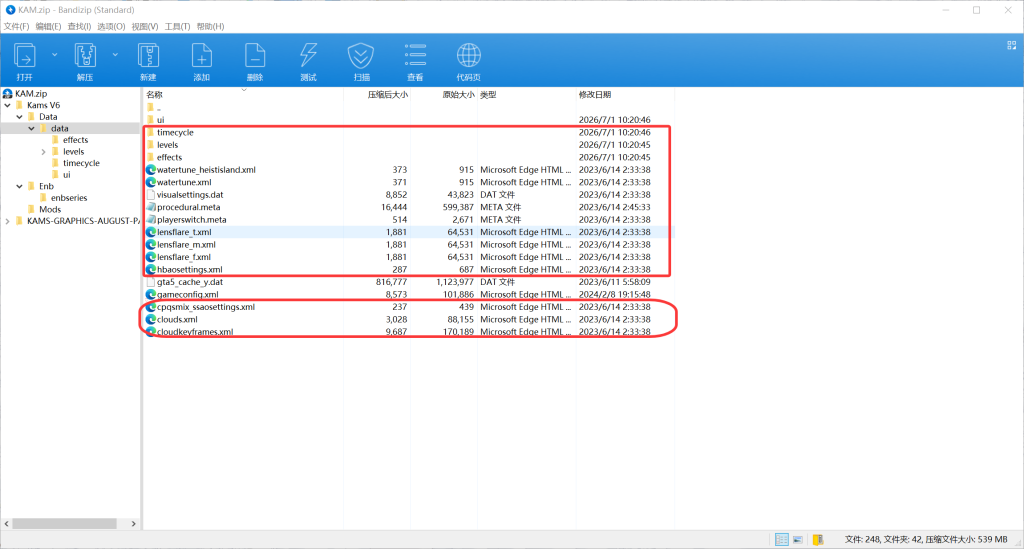The image size is (1024, 549).
Task: Select gta5_cache_y.dat file
Action: pyautogui.click(x=409, y=282)
